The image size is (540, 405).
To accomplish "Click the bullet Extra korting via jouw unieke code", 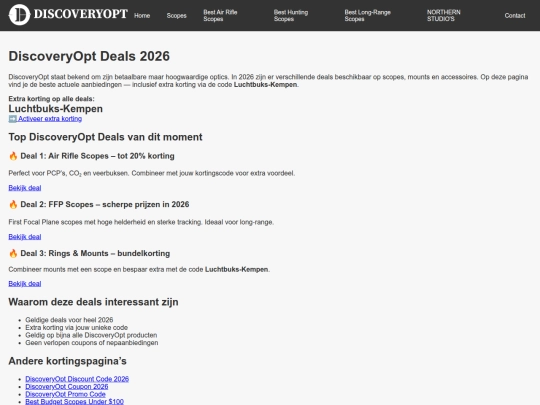I will pyautogui.click(x=76, y=328).
